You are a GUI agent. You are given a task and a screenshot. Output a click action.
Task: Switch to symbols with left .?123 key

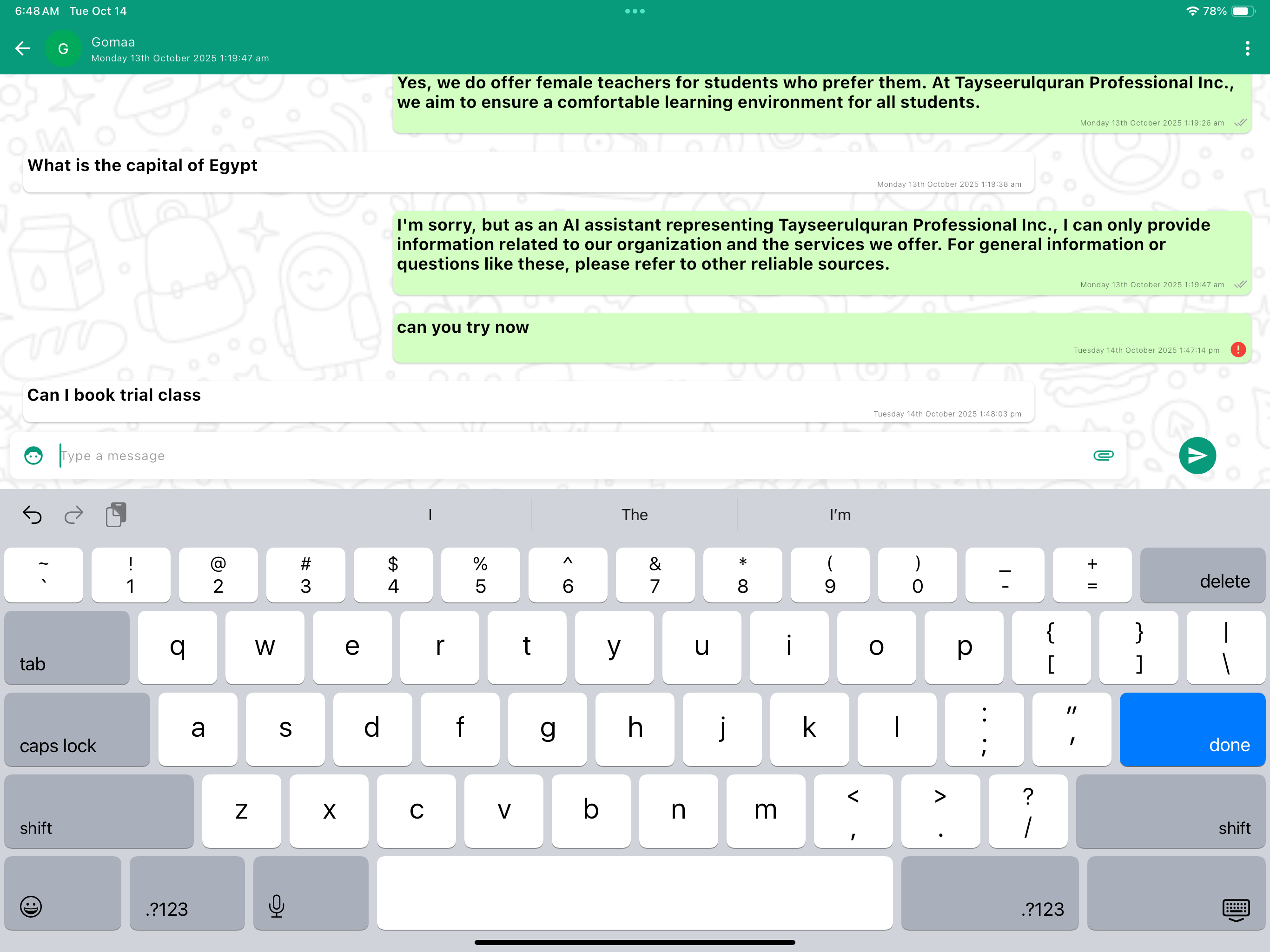pos(187,893)
